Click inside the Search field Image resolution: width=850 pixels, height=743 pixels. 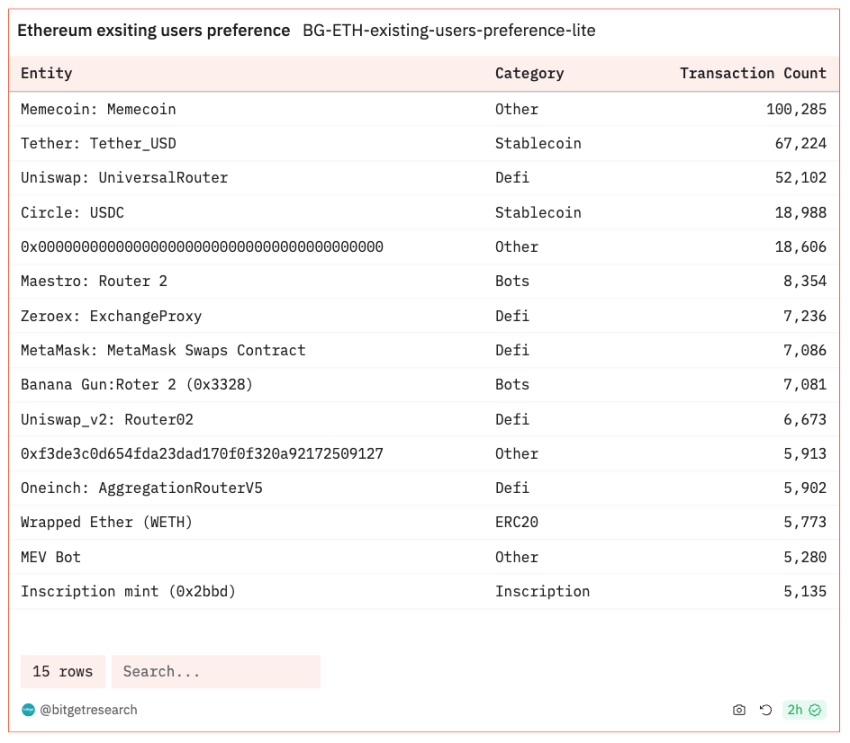(x=215, y=671)
